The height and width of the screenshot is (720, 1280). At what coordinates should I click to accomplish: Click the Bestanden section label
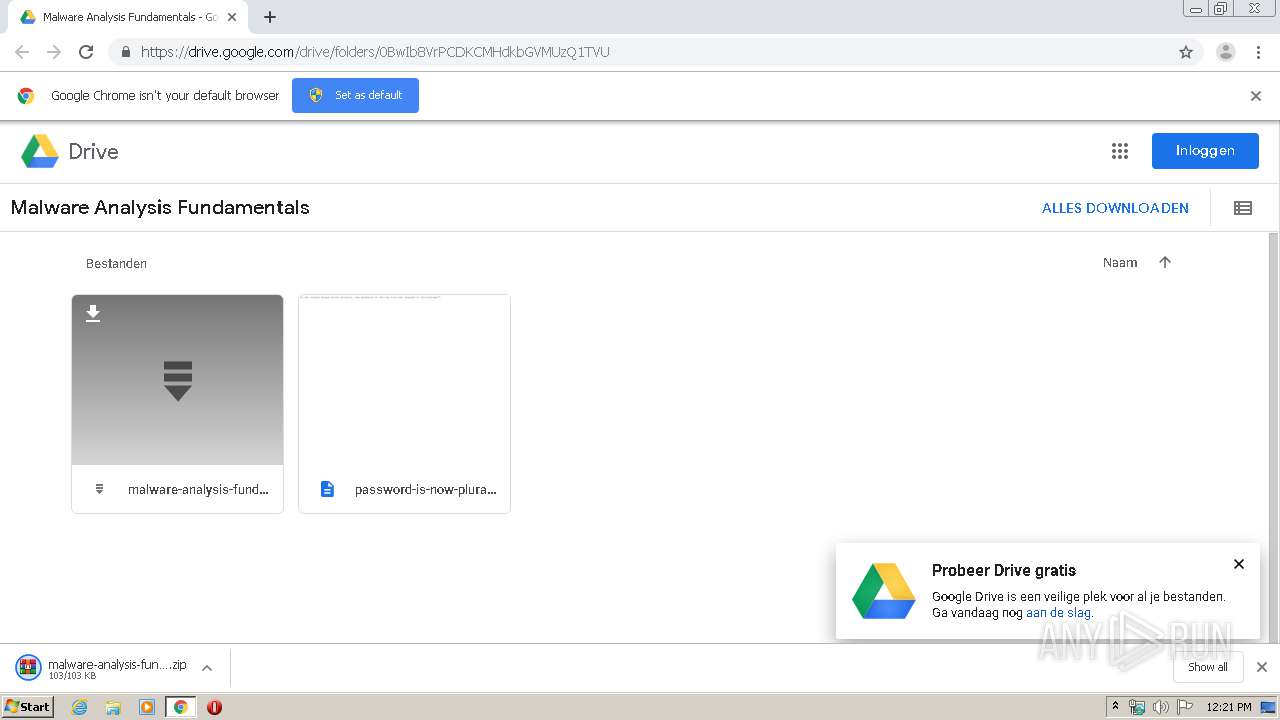coord(116,264)
